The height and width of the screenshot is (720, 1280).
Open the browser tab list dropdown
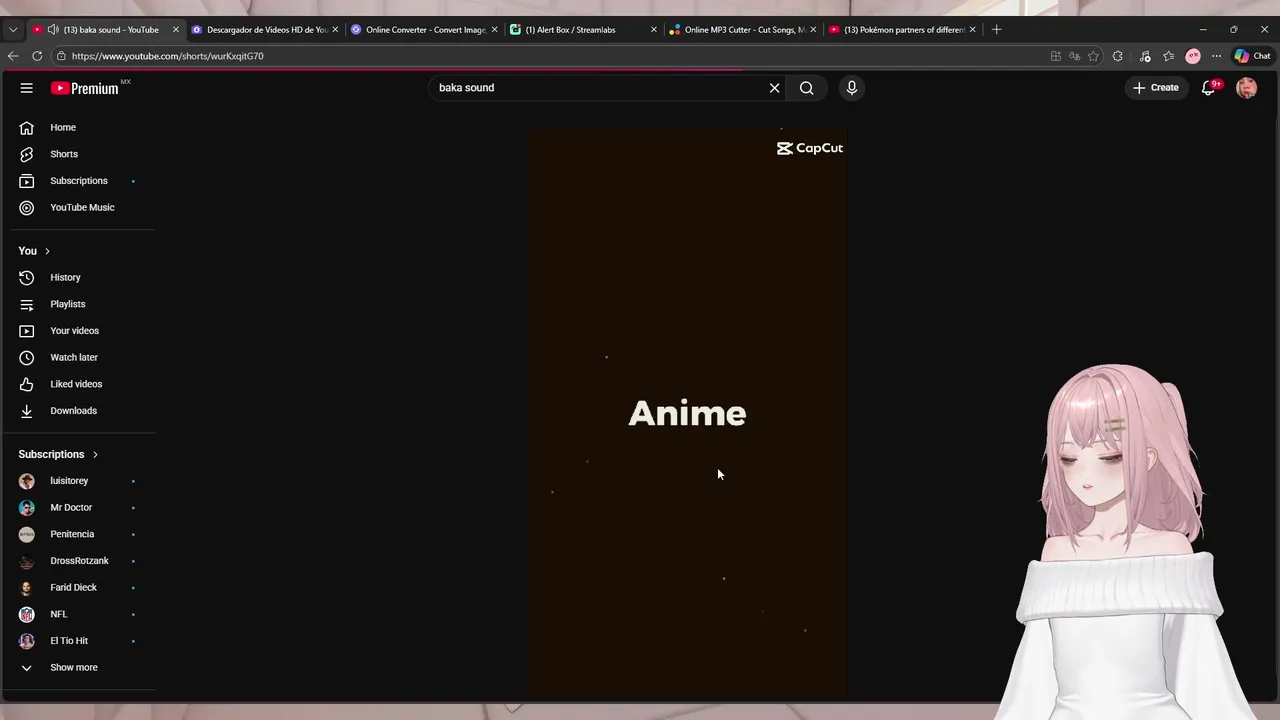click(x=12, y=30)
